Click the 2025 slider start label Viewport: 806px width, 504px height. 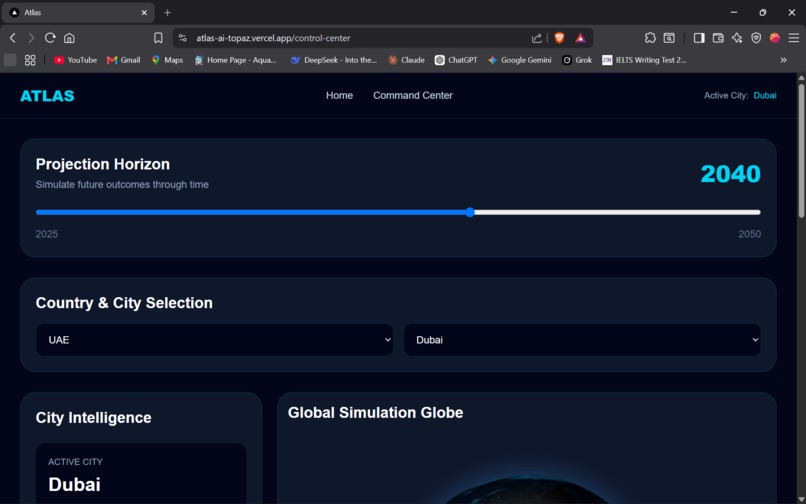coord(47,234)
